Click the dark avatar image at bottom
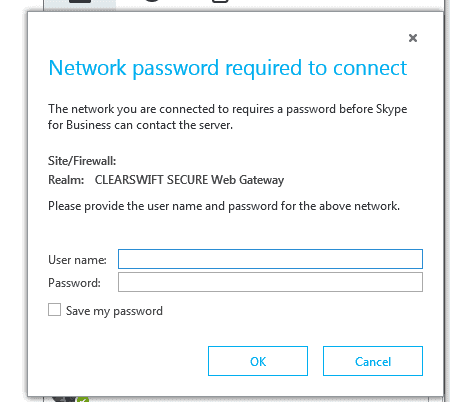This screenshot has width=450, height=402. [x=64, y=399]
